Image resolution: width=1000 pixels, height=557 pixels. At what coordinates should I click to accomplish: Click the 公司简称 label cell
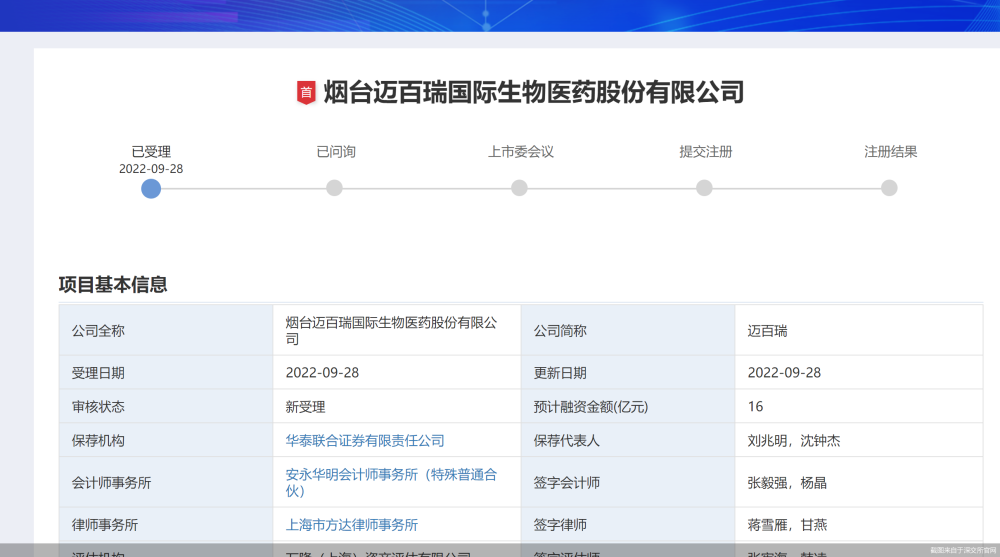pyautogui.click(x=628, y=330)
